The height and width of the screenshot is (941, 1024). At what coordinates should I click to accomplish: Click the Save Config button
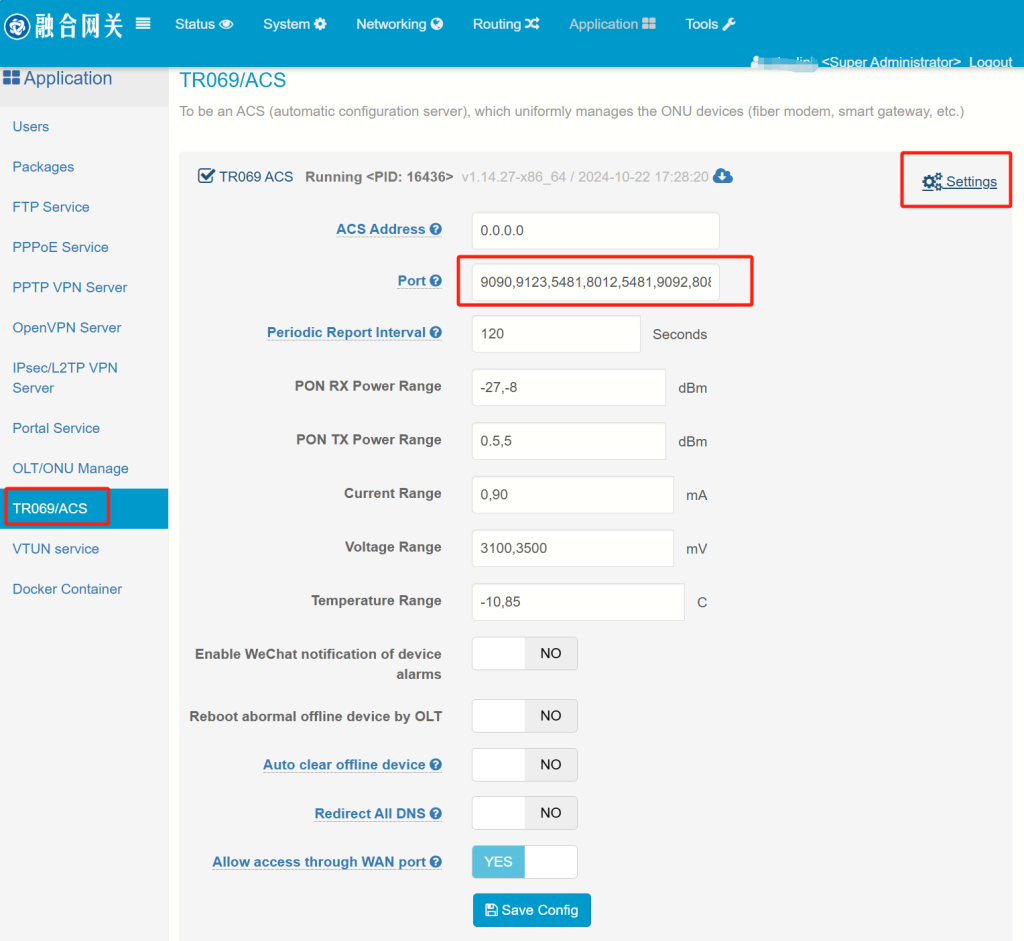(x=532, y=910)
